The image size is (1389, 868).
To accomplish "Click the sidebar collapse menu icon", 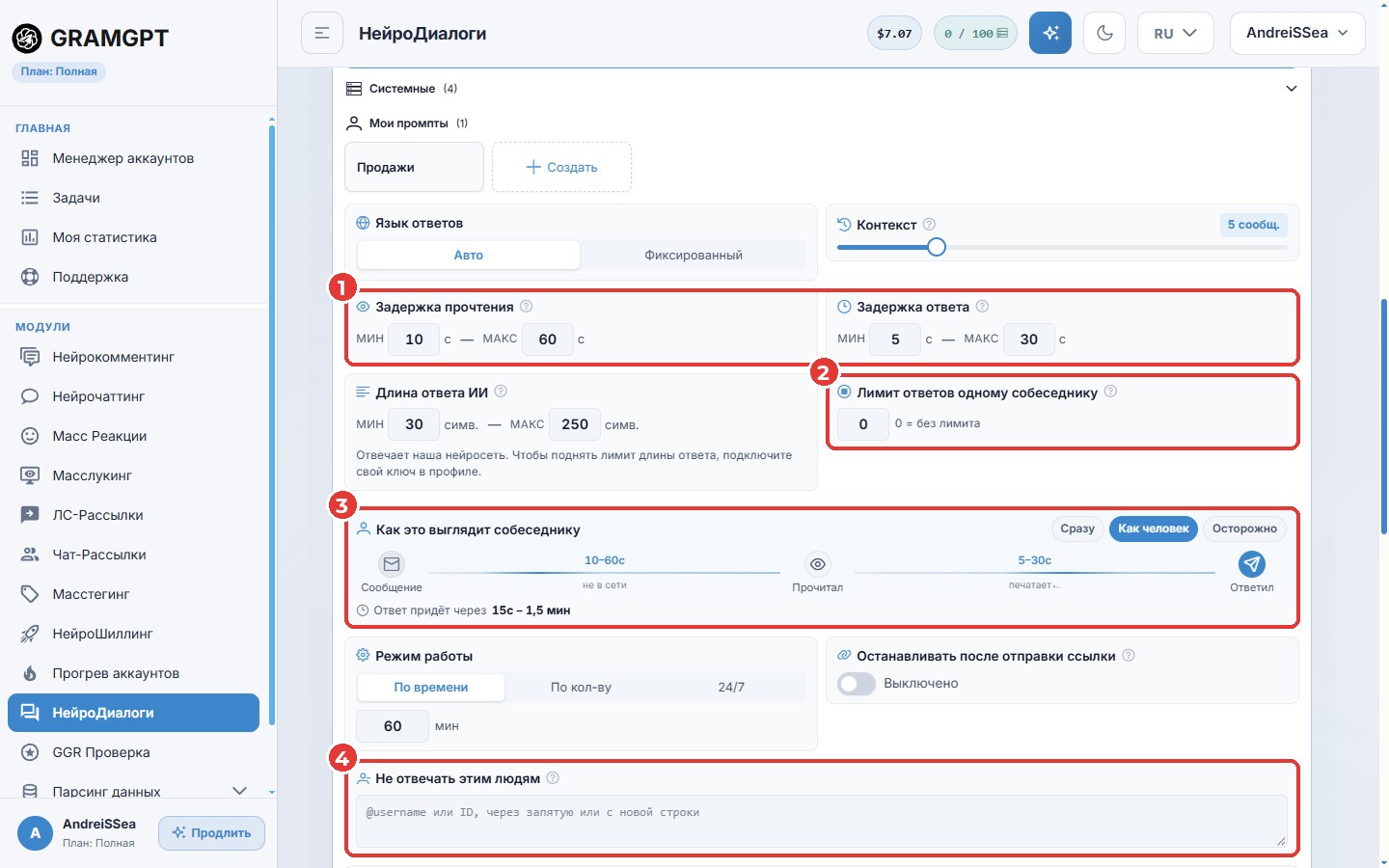I will click(322, 33).
